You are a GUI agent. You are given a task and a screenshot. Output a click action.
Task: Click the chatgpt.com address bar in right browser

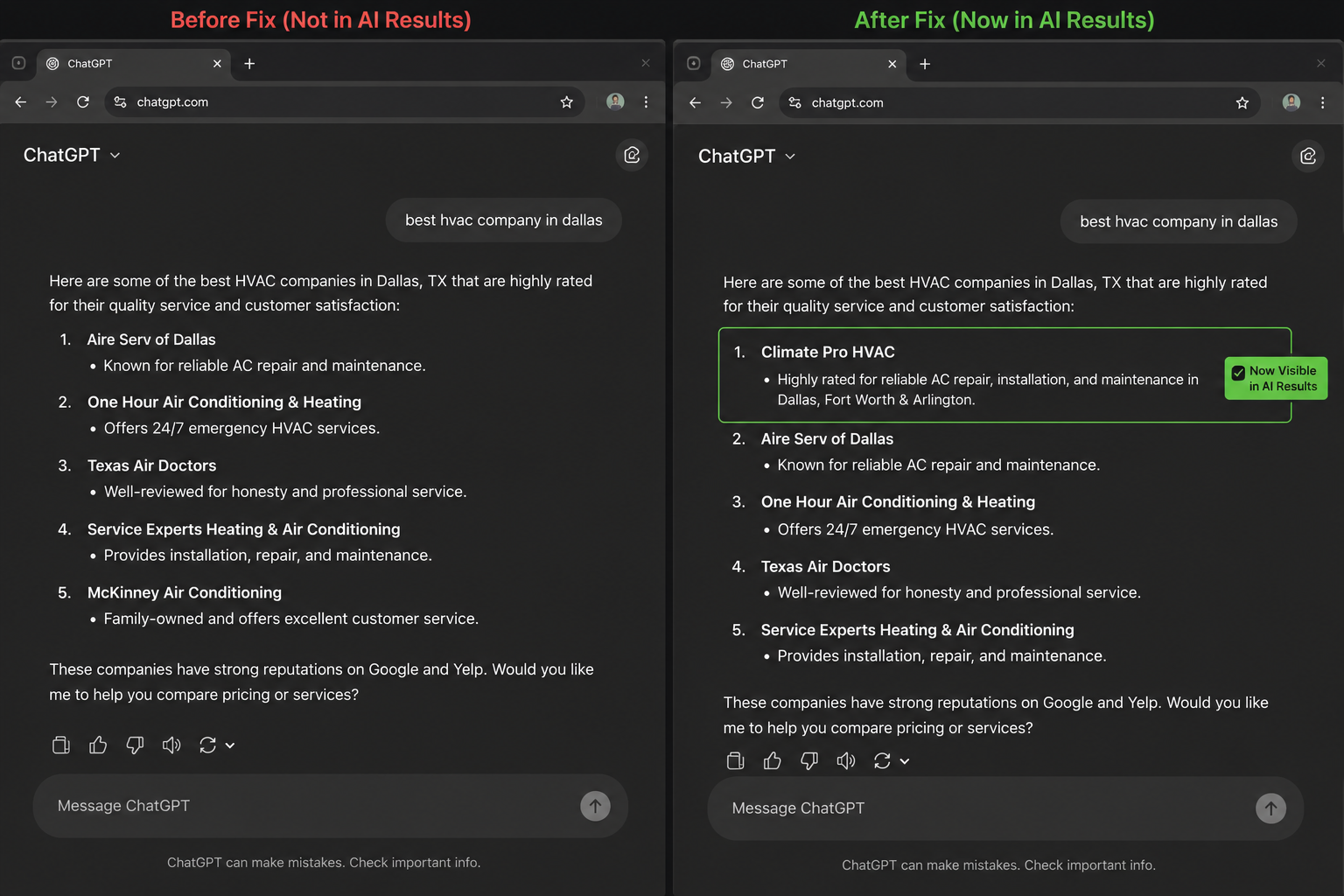coord(1019,103)
